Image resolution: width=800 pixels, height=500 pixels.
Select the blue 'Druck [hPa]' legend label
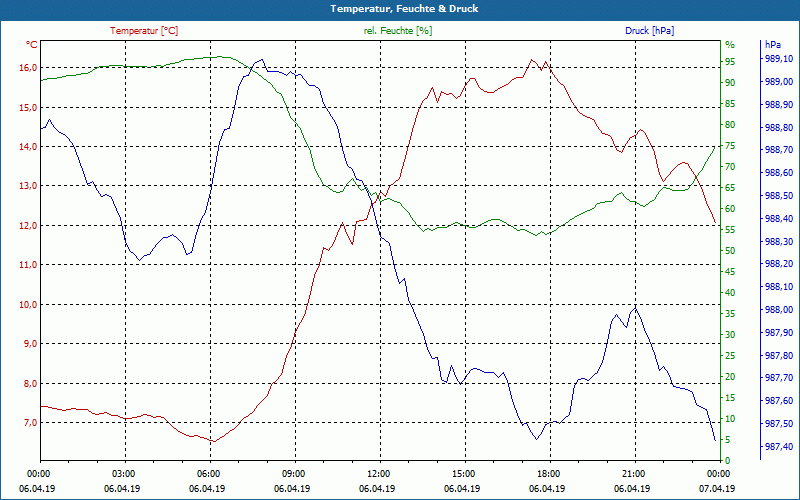[x=649, y=31]
